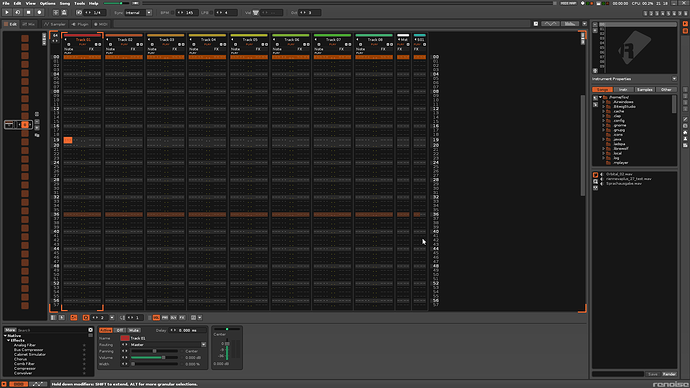The image size is (690, 388).
Task: Collapse Track 06 with its arrow
Action: 274,40
